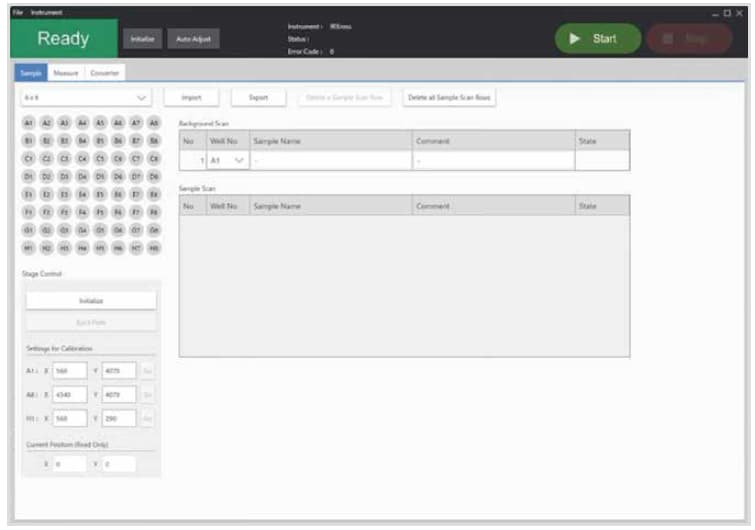Image resolution: width=755 pixels, height=530 pixels.
Task: Click the Set button for H1 calibration
Action: pos(147,418)
